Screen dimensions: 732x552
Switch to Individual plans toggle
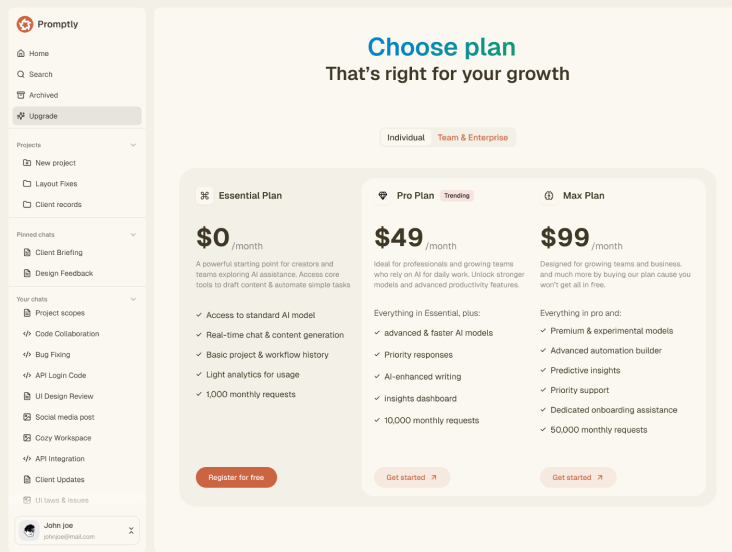[406, 138]
